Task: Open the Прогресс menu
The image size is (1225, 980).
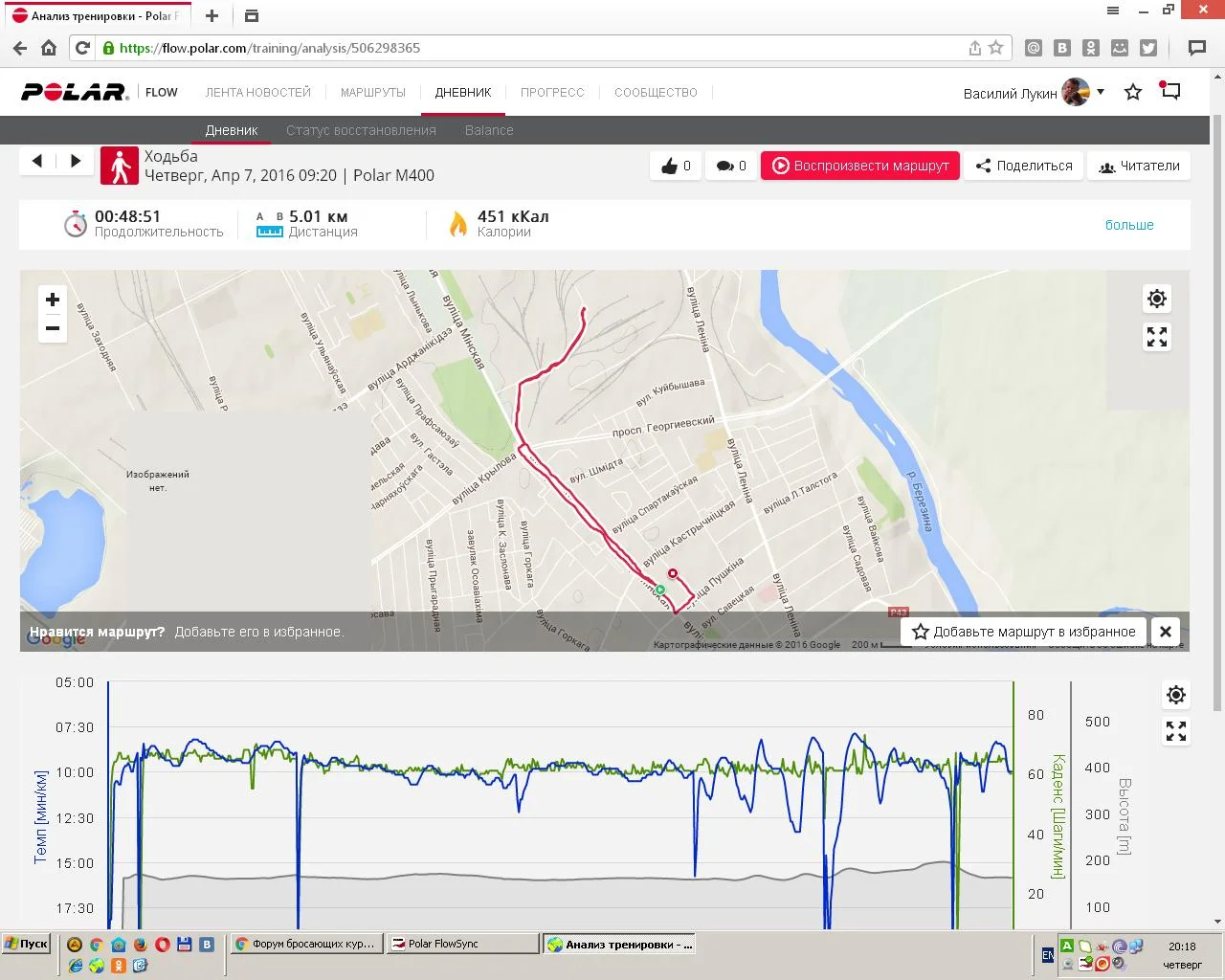Action: (x=552, y=93)
